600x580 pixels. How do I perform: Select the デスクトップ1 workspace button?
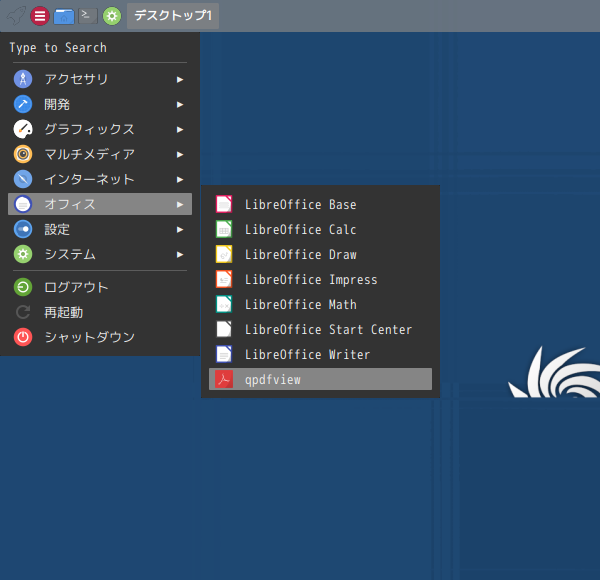click(173, 16)
